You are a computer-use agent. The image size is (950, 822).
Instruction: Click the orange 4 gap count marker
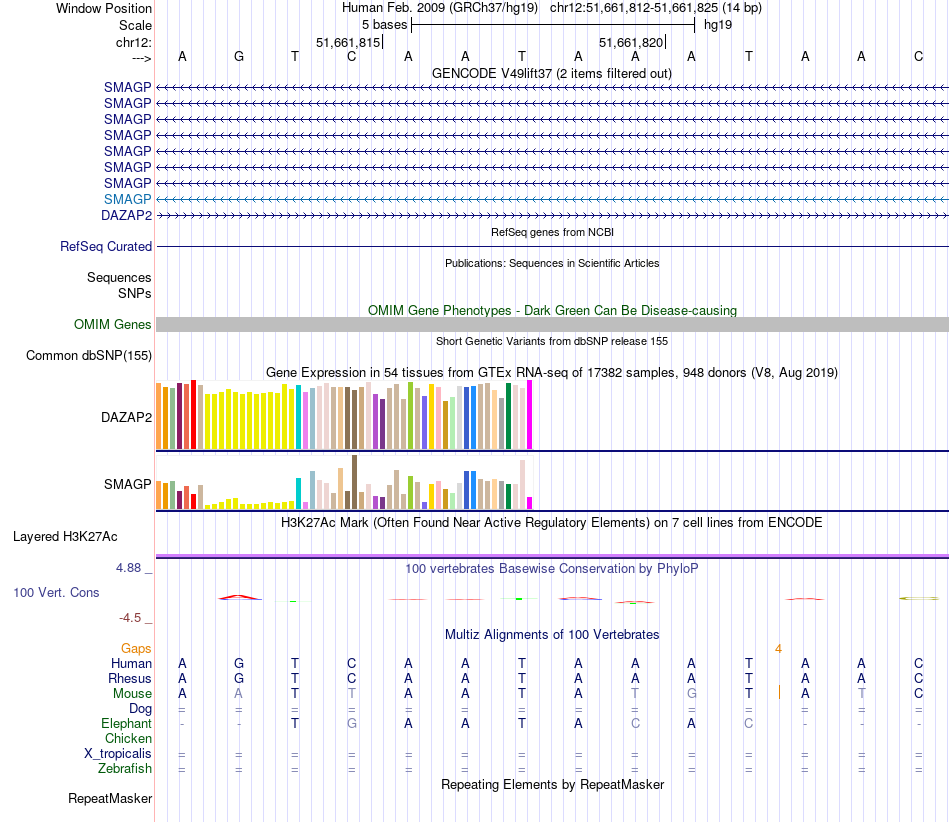pyautogui.click(x=779, y=649)
